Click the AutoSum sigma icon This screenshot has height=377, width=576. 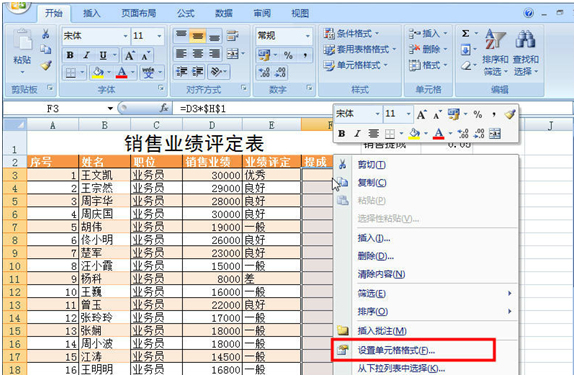(x=465, y=33)
